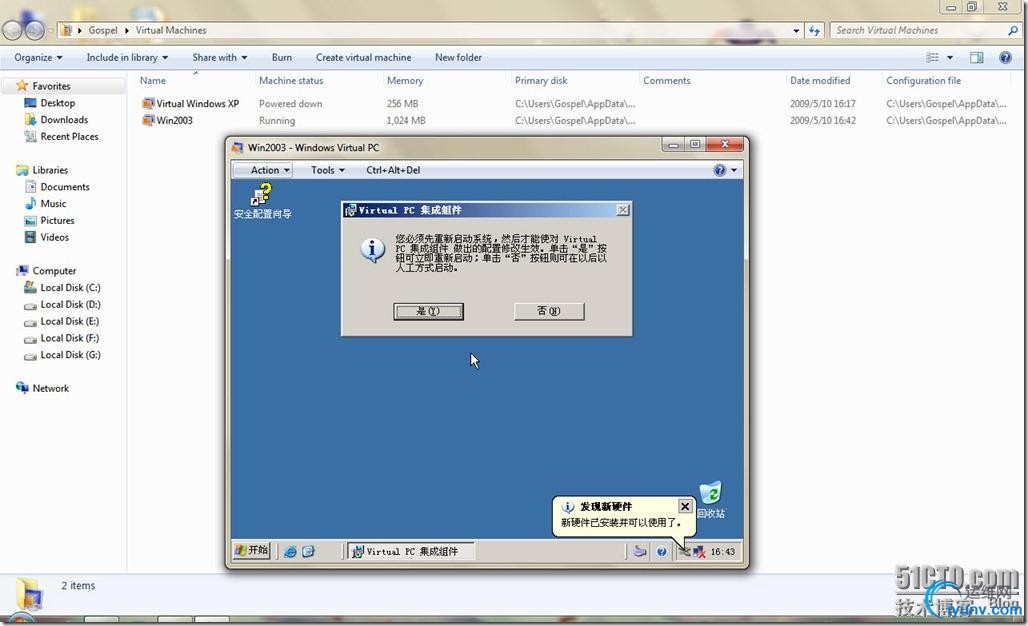The width and height of the screenshot is (1028, 626).
Task: Click guest tray network disconnected icon
Action: (700, 552)
